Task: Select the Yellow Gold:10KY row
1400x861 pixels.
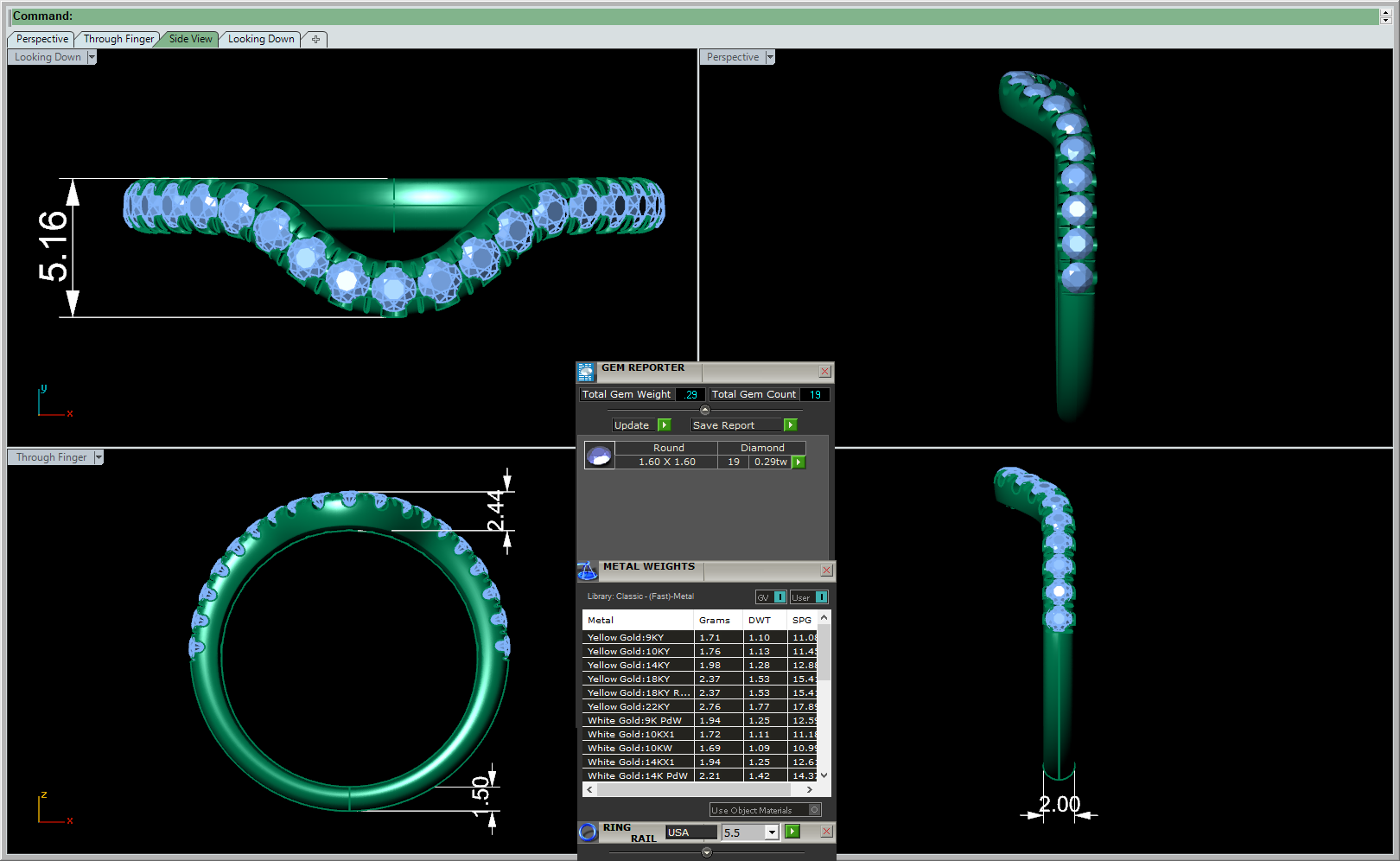Action: tap(700, 651)
